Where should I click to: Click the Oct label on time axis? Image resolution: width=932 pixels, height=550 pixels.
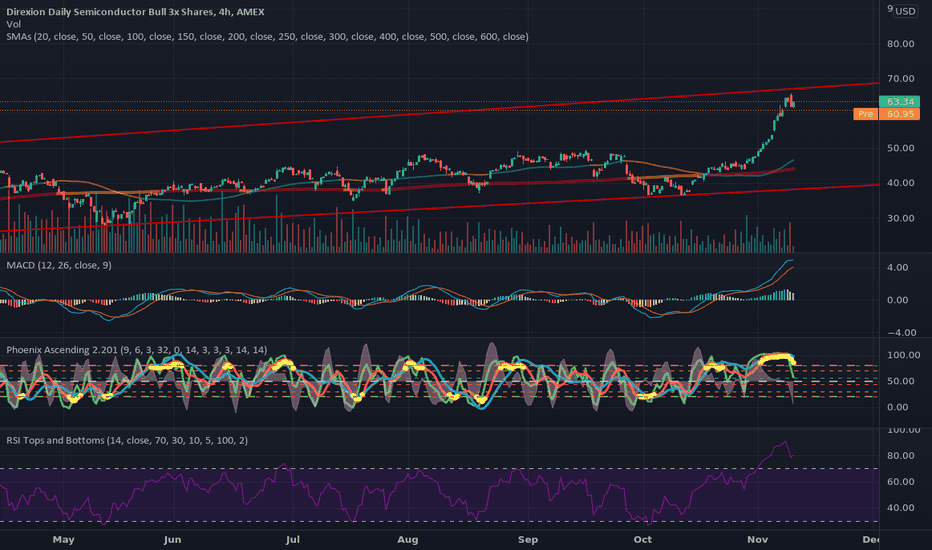point(643,540)
